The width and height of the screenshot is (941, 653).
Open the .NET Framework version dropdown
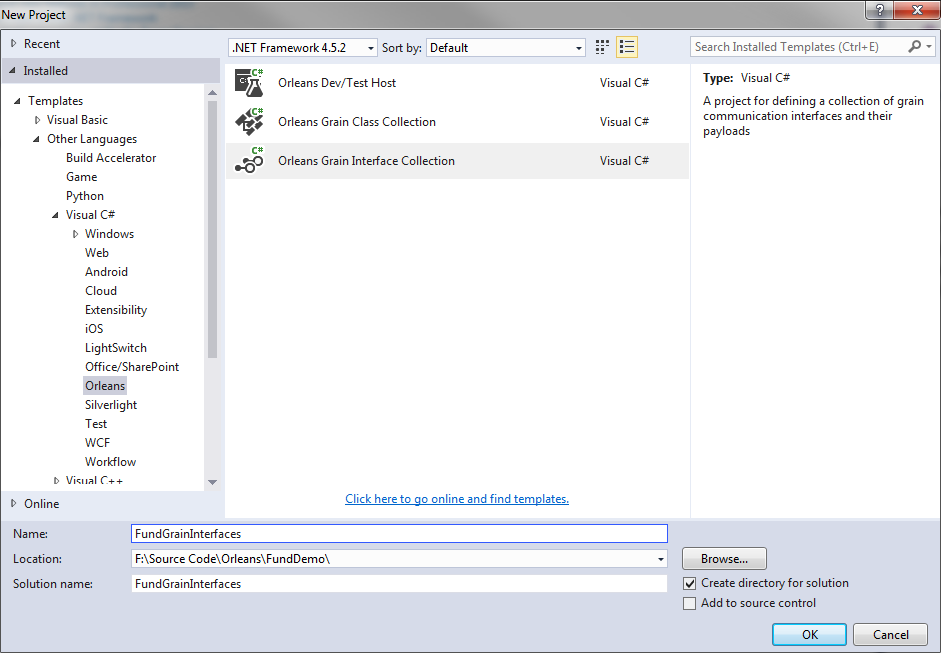[302, 48]
